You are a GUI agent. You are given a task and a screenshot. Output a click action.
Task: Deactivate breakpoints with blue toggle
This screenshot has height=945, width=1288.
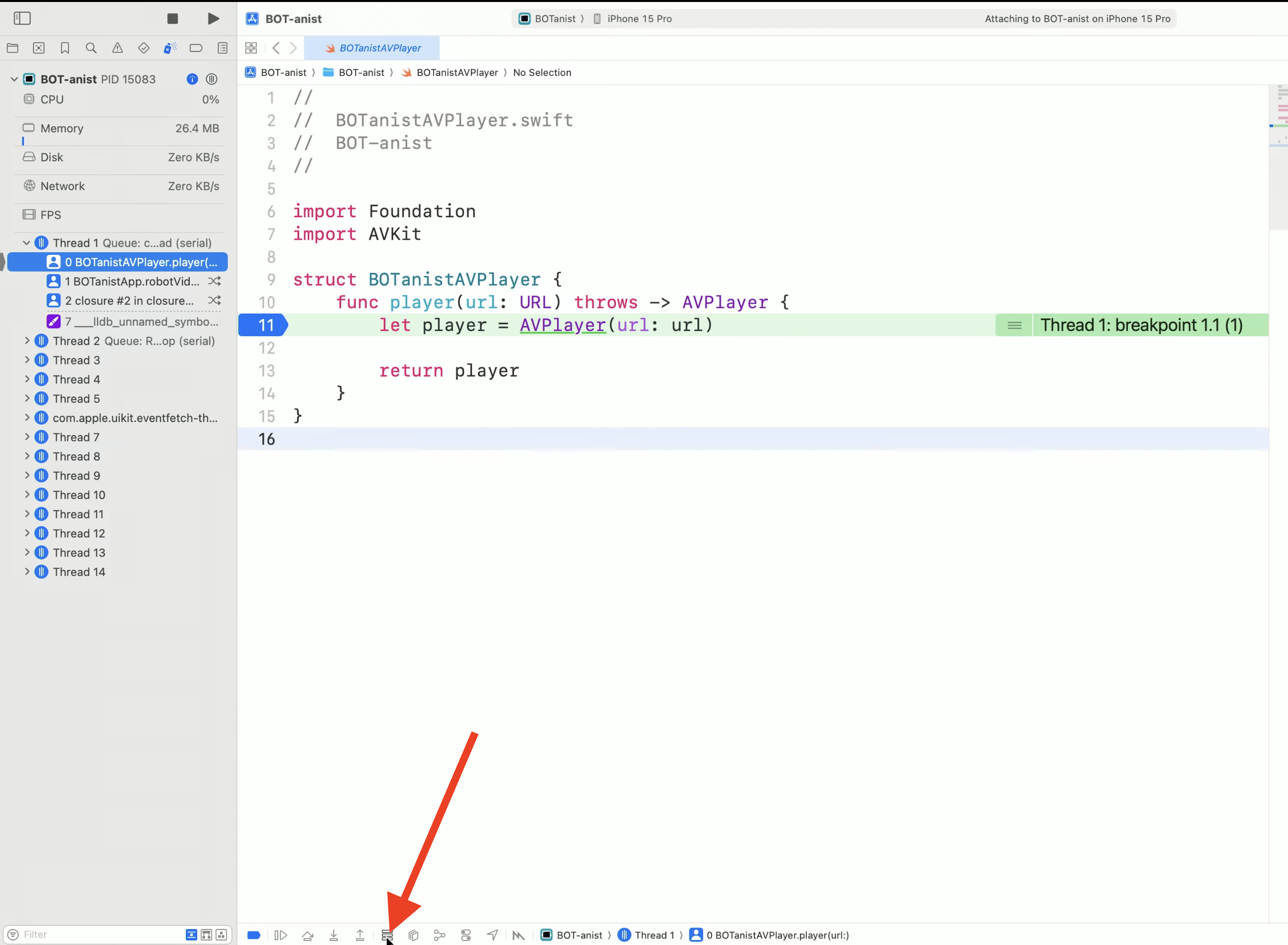click(x=254, y=936)
